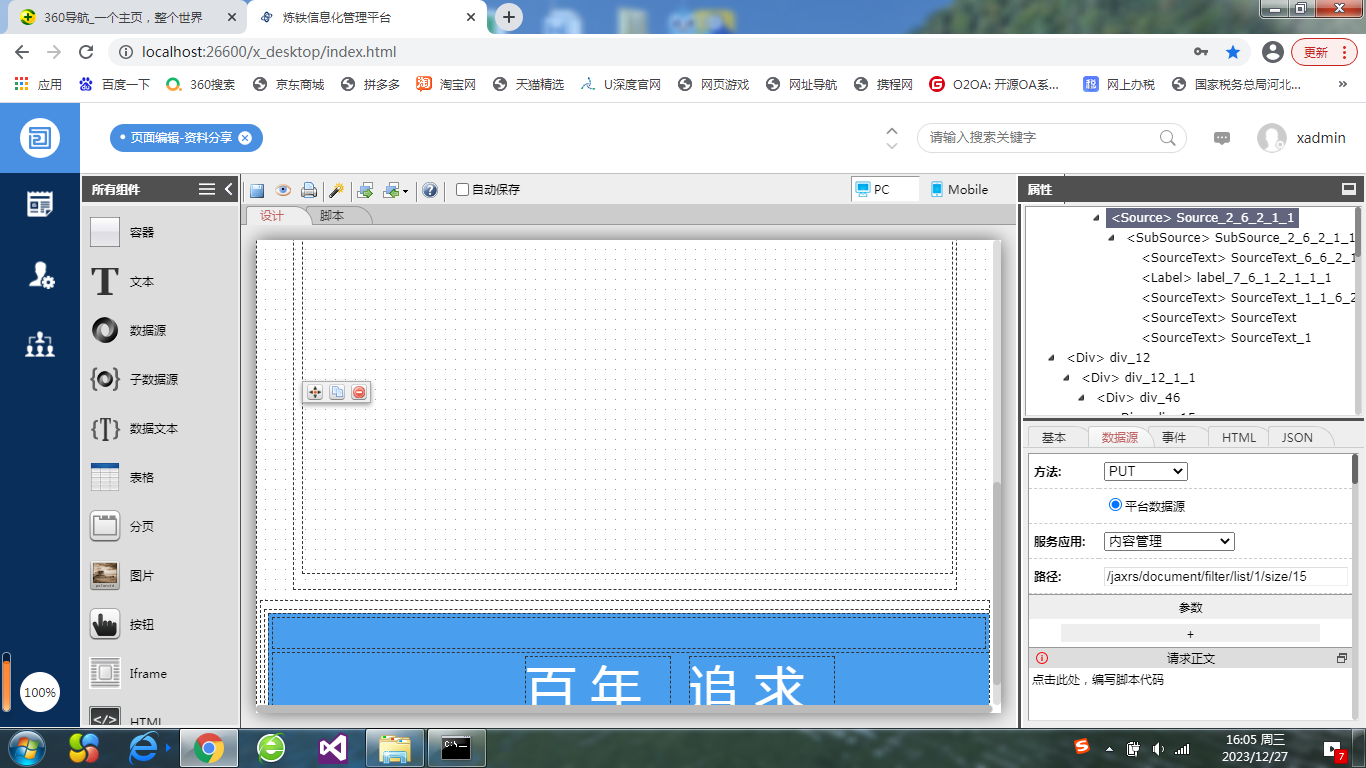
Task: Switch to PC view mode
Action: pos(885,189)
